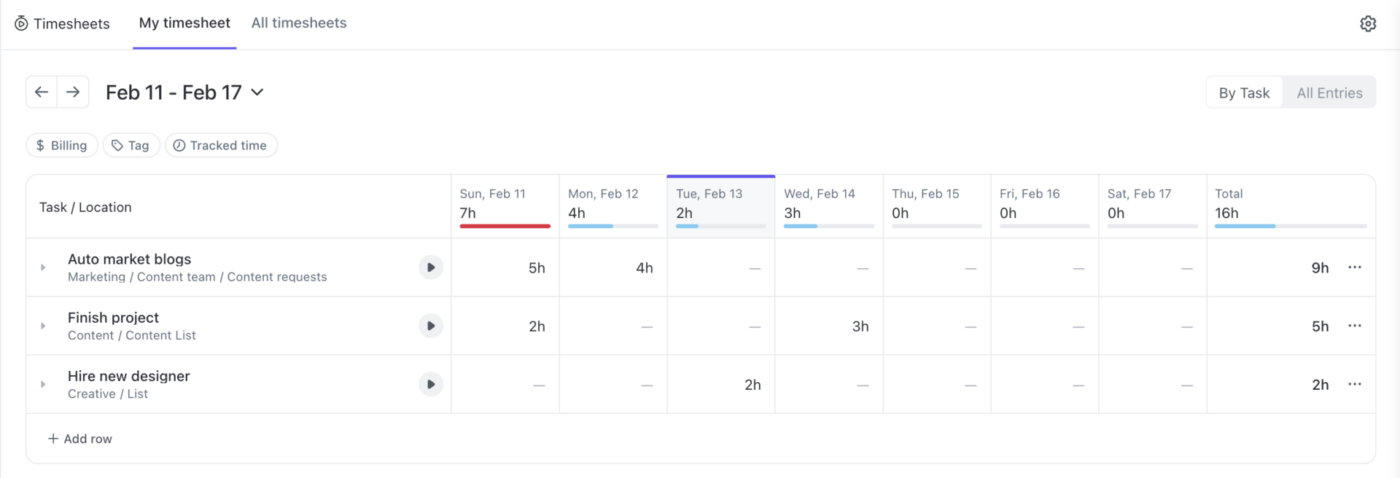
Task: Click Marketing / Content team / Content requests path
Action: tap(197, 277)
